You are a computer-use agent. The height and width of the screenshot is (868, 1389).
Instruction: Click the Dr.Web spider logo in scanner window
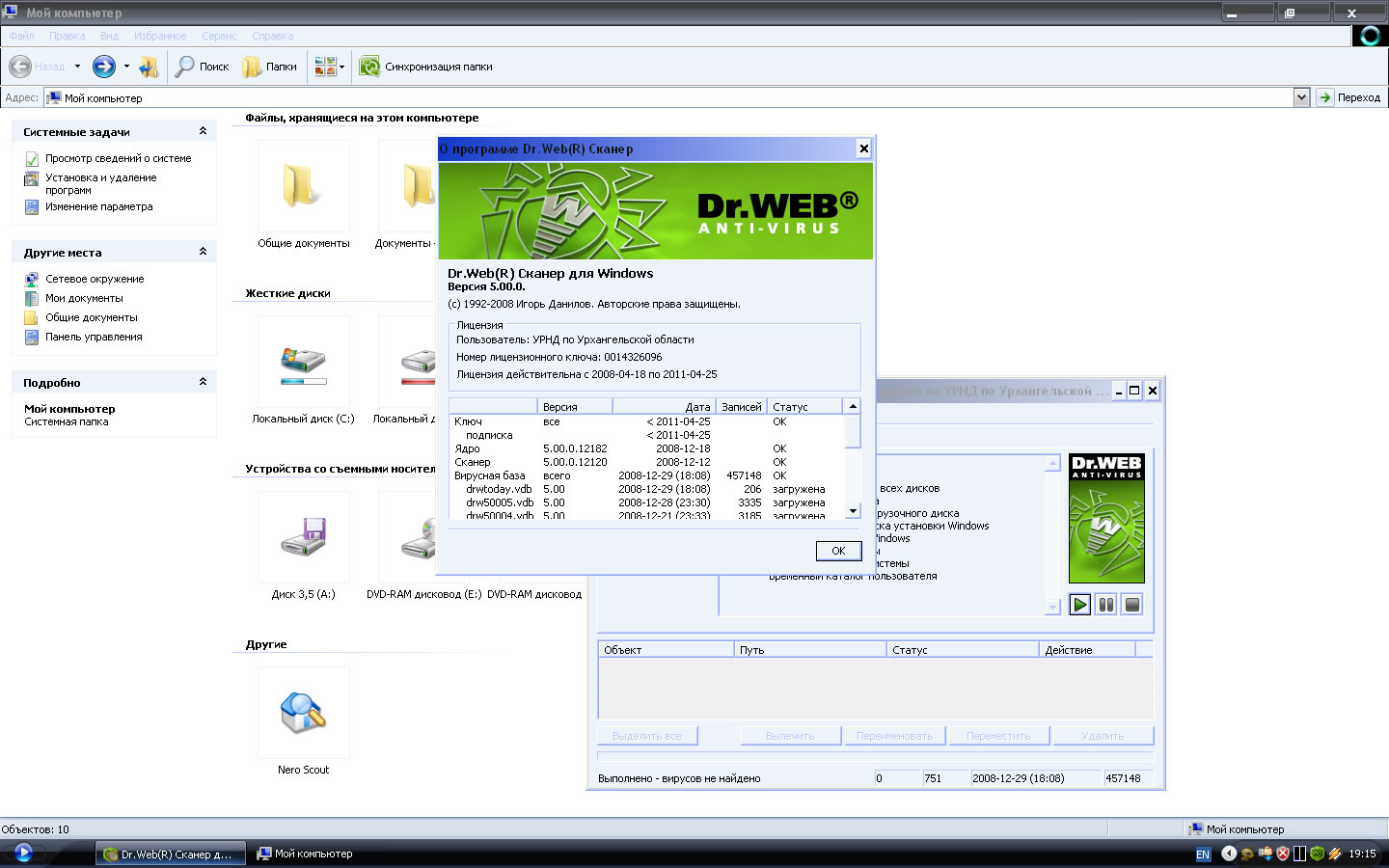[x=1106, y=518]
